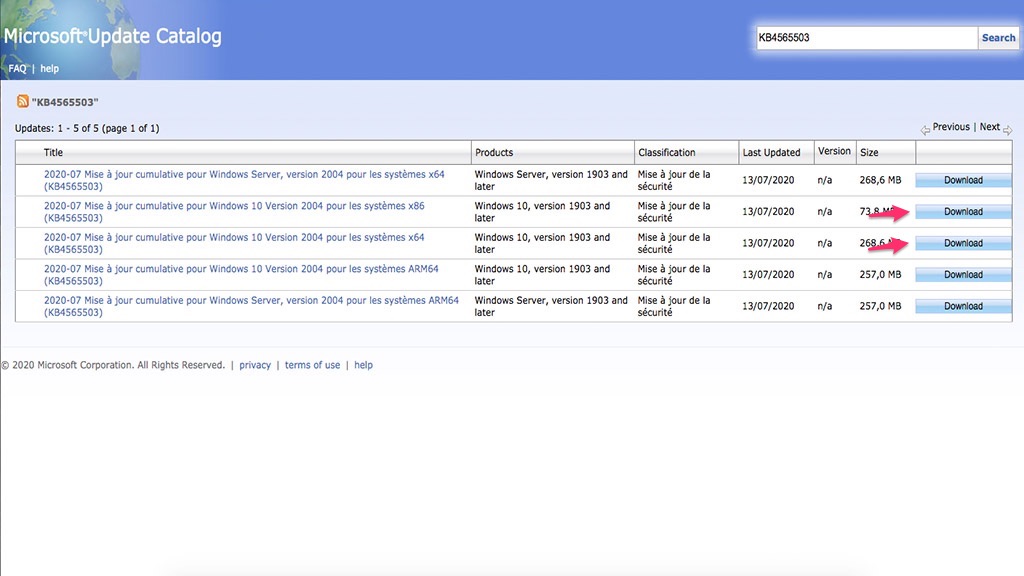Download the Windows Server ARM64 update
The height and width of the screenshot is (576, 1024).
click(x=963, y=306)
